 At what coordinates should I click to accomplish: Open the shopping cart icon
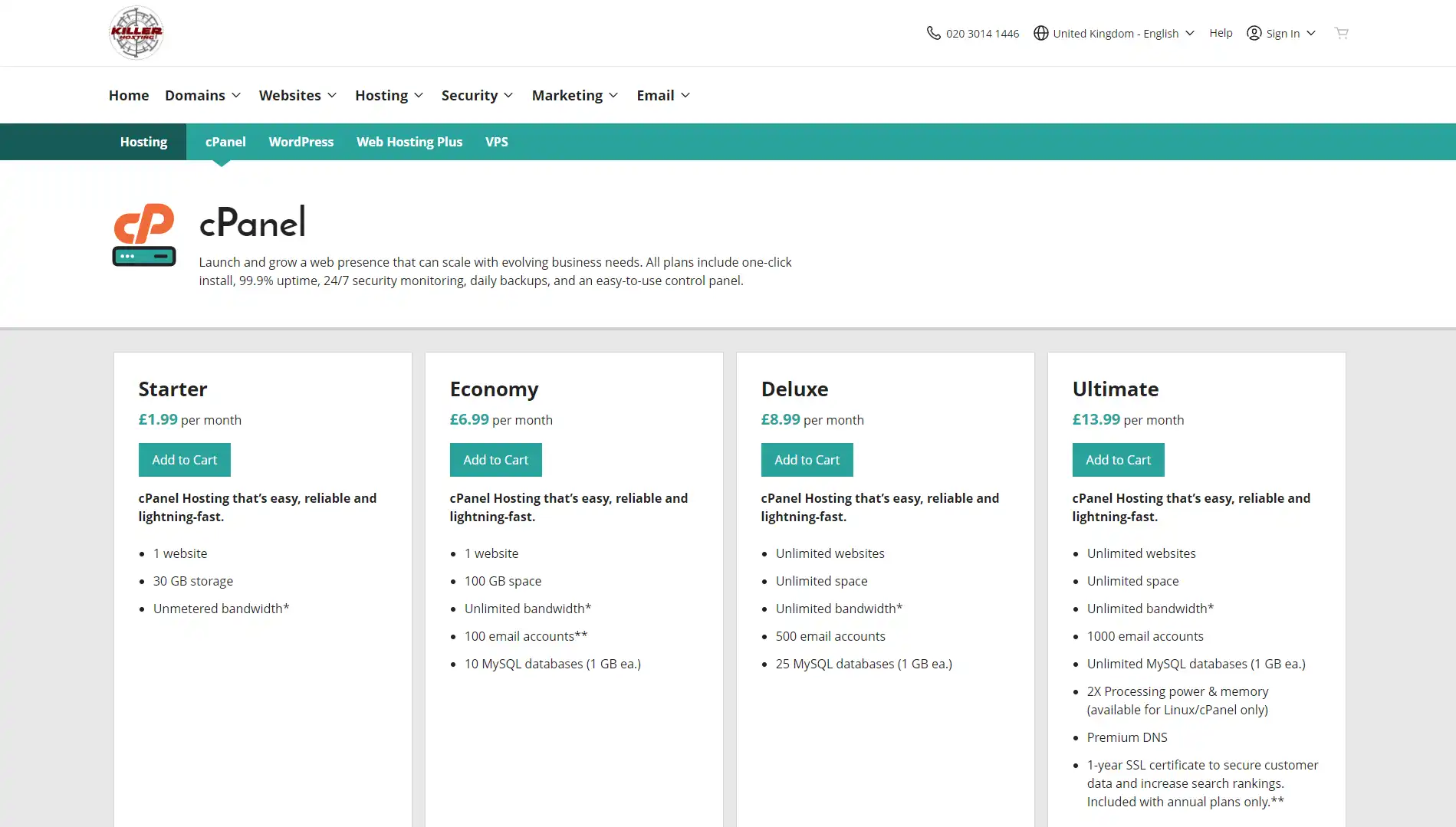(x=1341, y=33)
